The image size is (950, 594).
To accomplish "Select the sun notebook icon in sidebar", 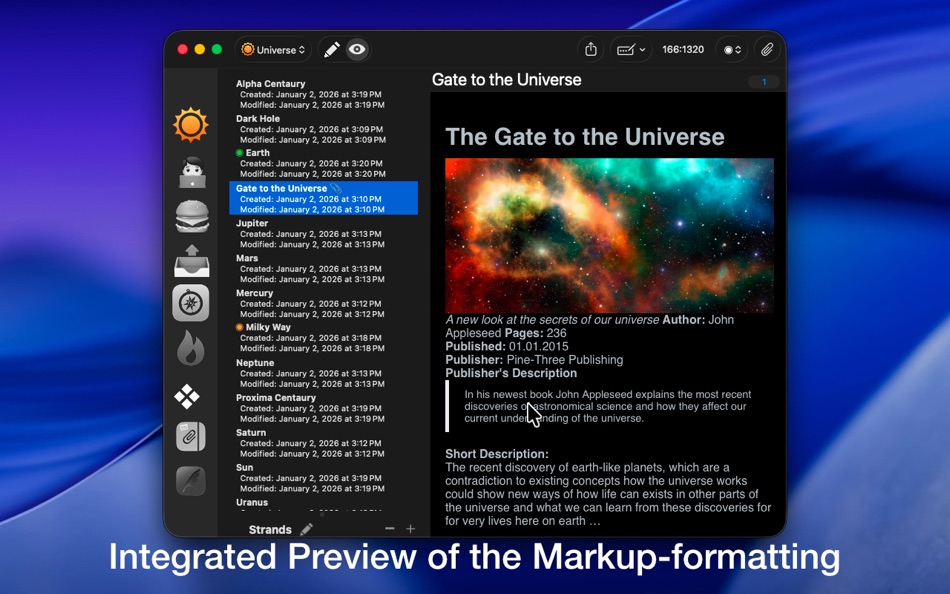I will [190, 125].
